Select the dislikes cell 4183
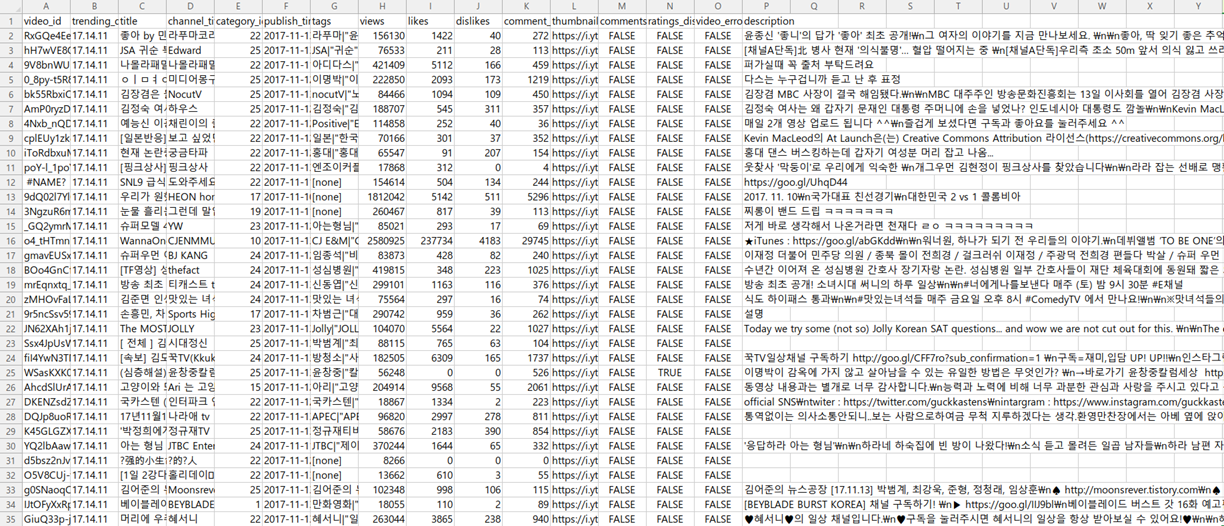Screen dimensions: 1224x526 click(479, 240)
